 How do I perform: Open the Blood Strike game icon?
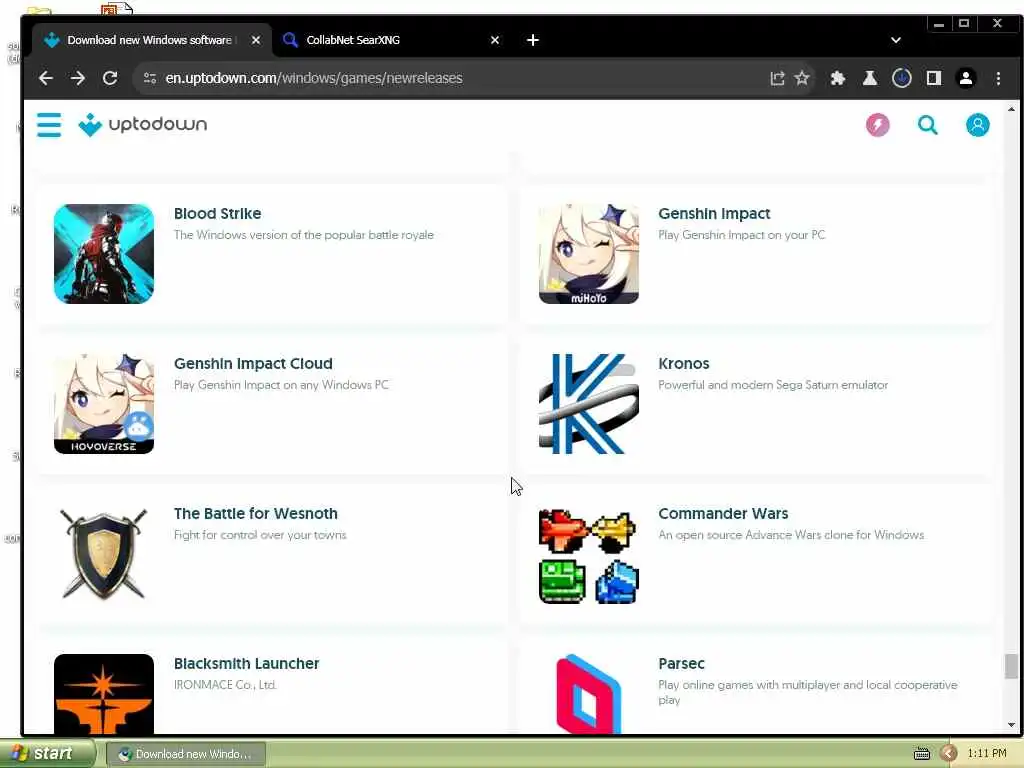click(x=104, y=254)
